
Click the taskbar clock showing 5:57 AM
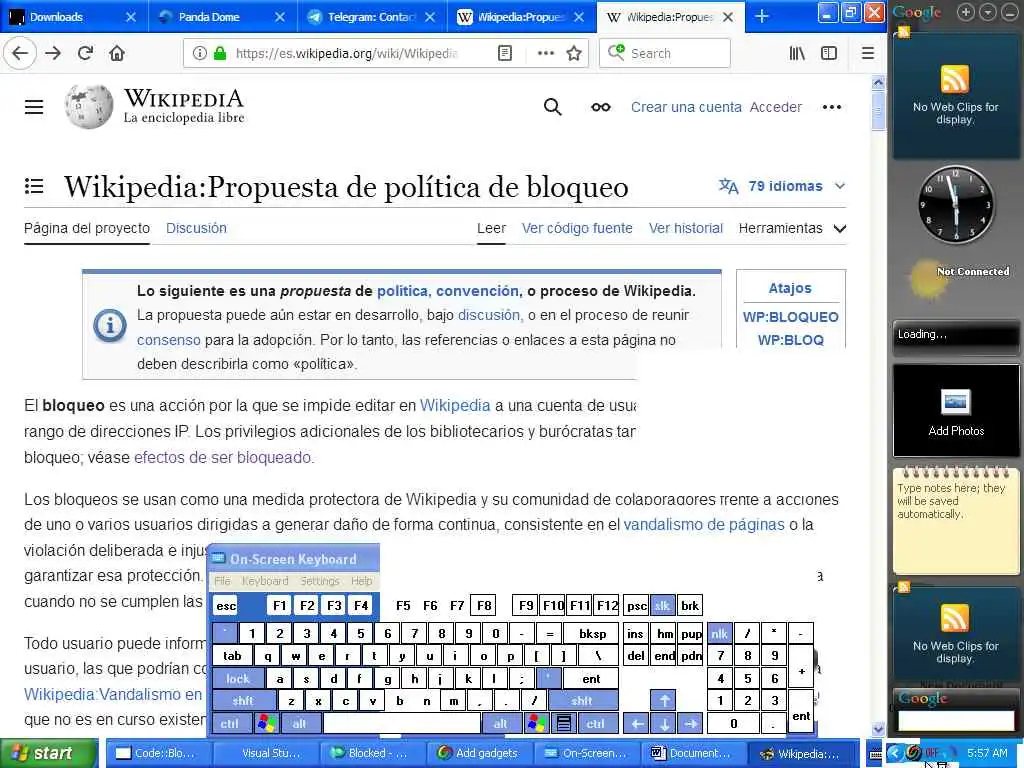point(987,753)
